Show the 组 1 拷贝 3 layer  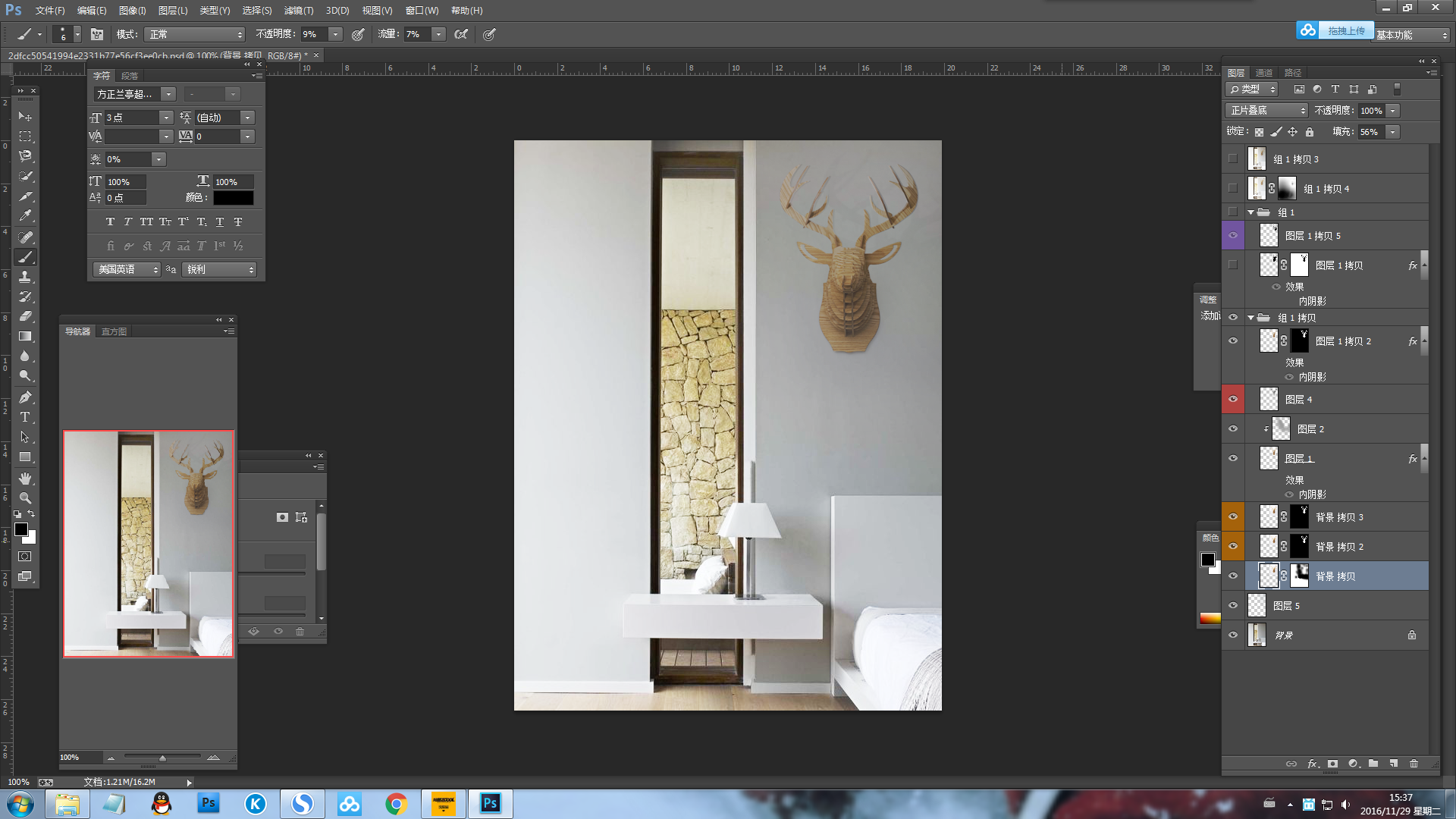(1233, 159)
